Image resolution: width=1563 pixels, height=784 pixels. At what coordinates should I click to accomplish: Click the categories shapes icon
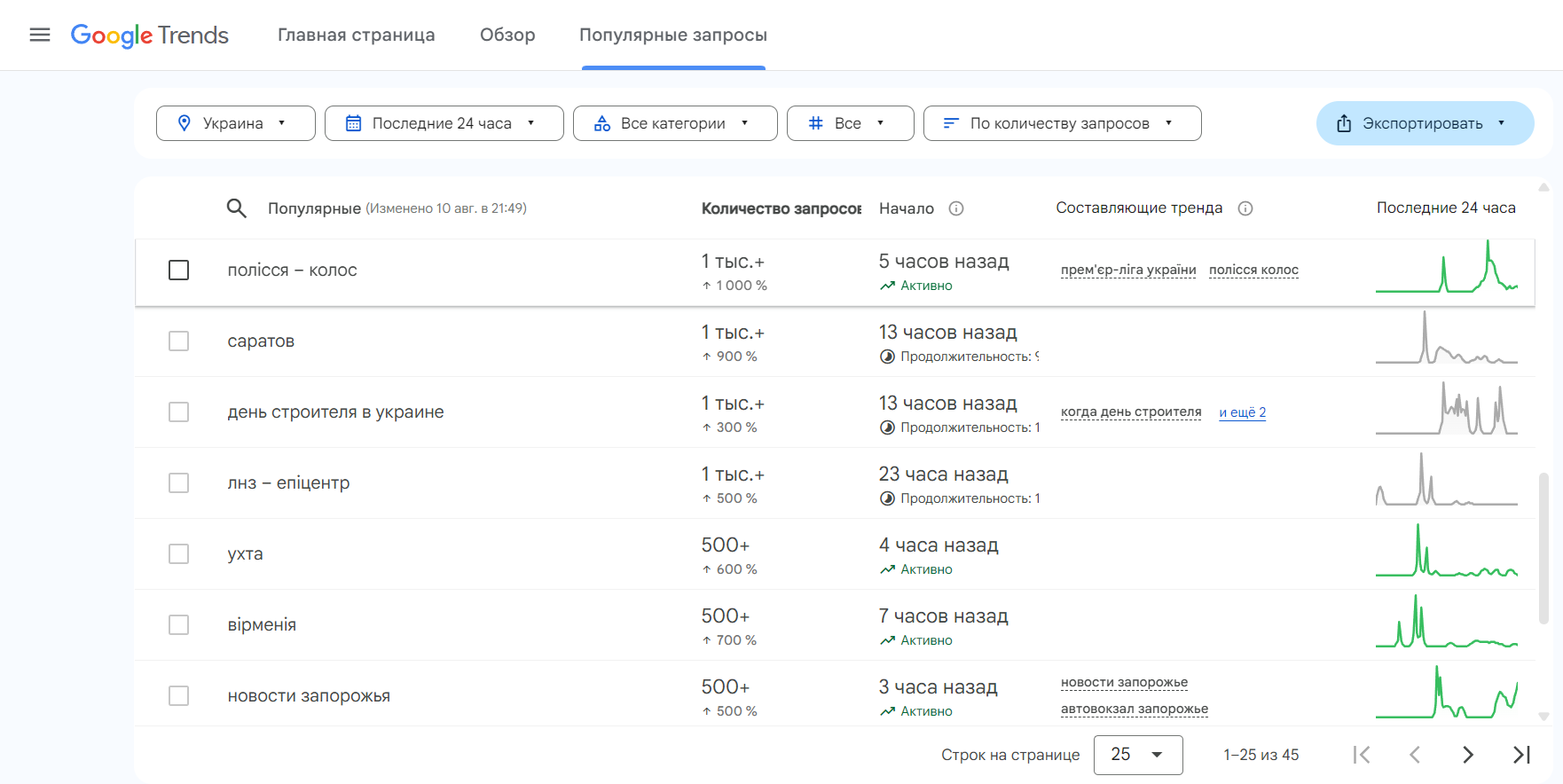[602, 123]
